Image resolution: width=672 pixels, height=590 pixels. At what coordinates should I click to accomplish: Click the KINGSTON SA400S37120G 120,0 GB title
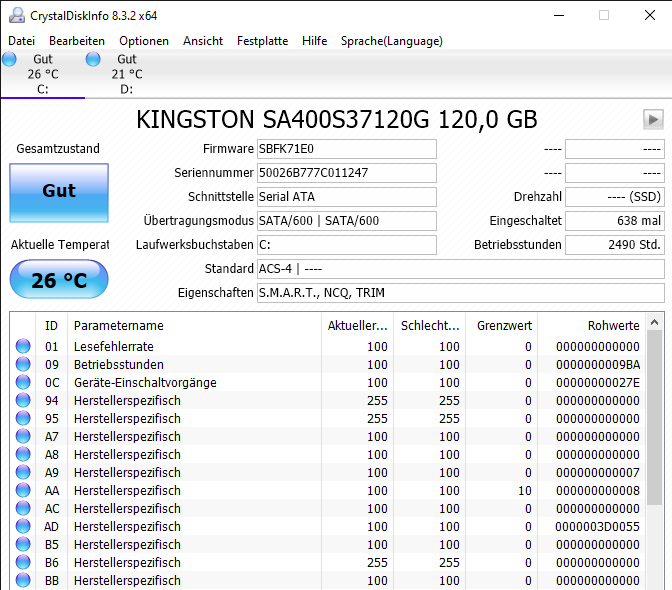click(337, 119)
